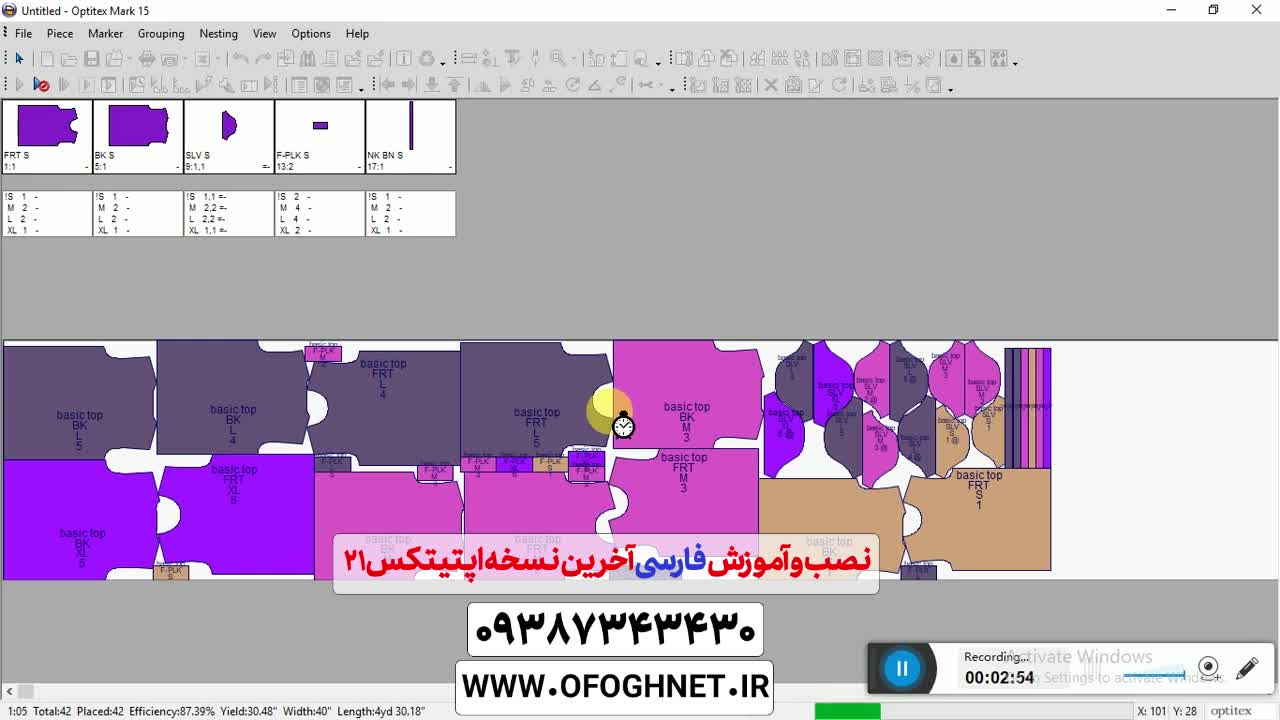Expand the second-row toolbar overflow arrow at far right
This screenshot has width=1280, height=720.
click(950, 88)
